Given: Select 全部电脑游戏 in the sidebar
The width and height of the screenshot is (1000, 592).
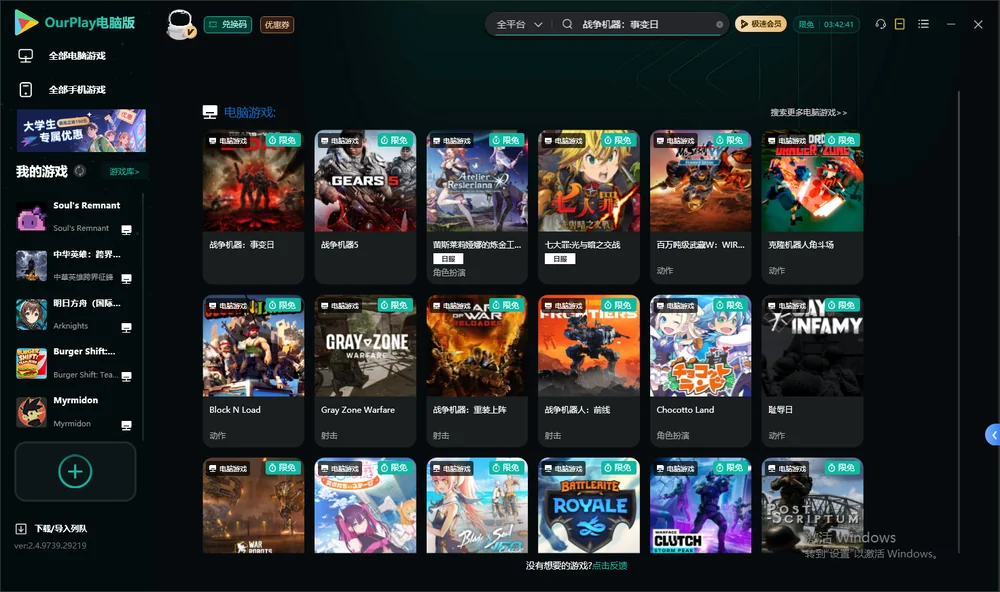Looking at the screenshot, I should pyautogui.click(x=77, y=56).
